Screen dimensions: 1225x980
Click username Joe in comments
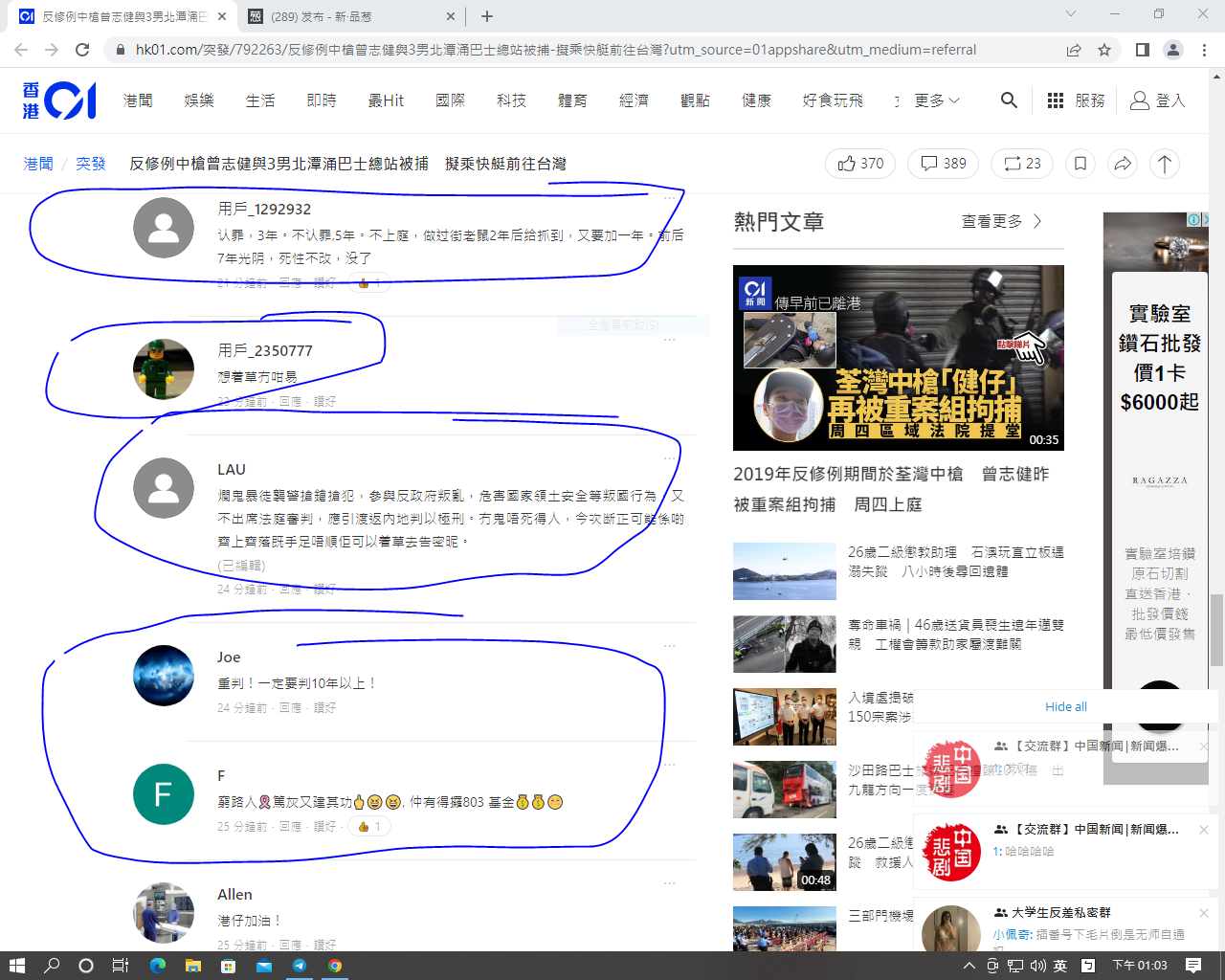pos(229,657)
